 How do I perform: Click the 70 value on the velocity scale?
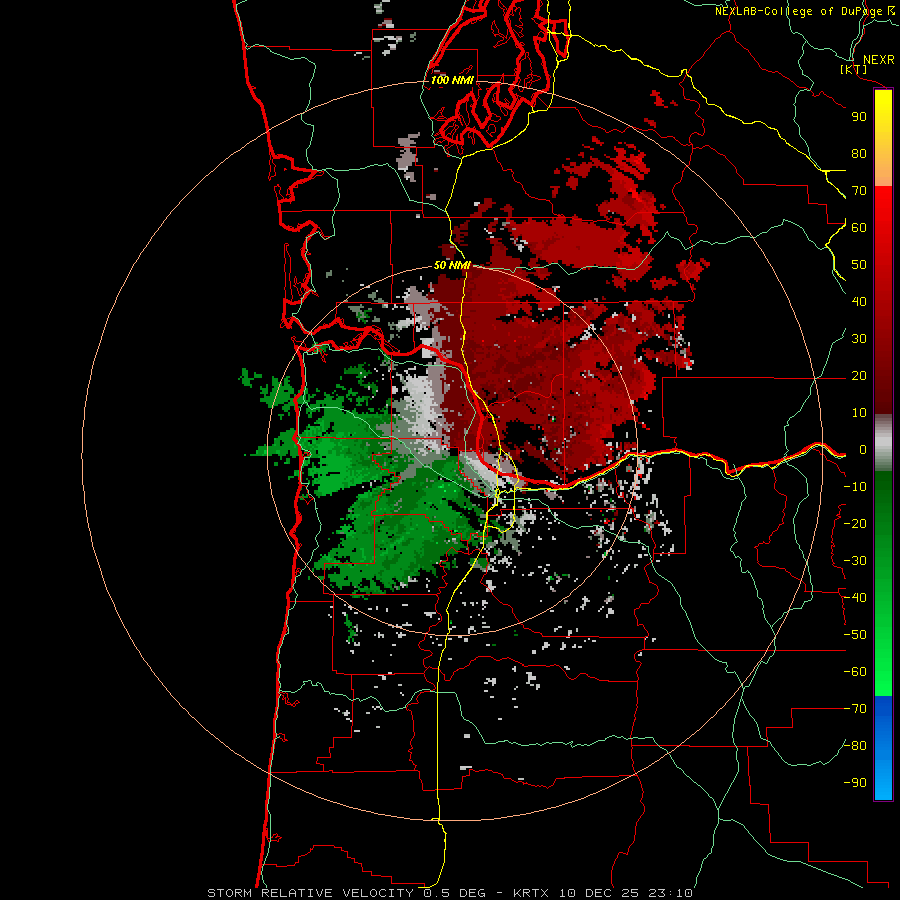coord(859,191)
